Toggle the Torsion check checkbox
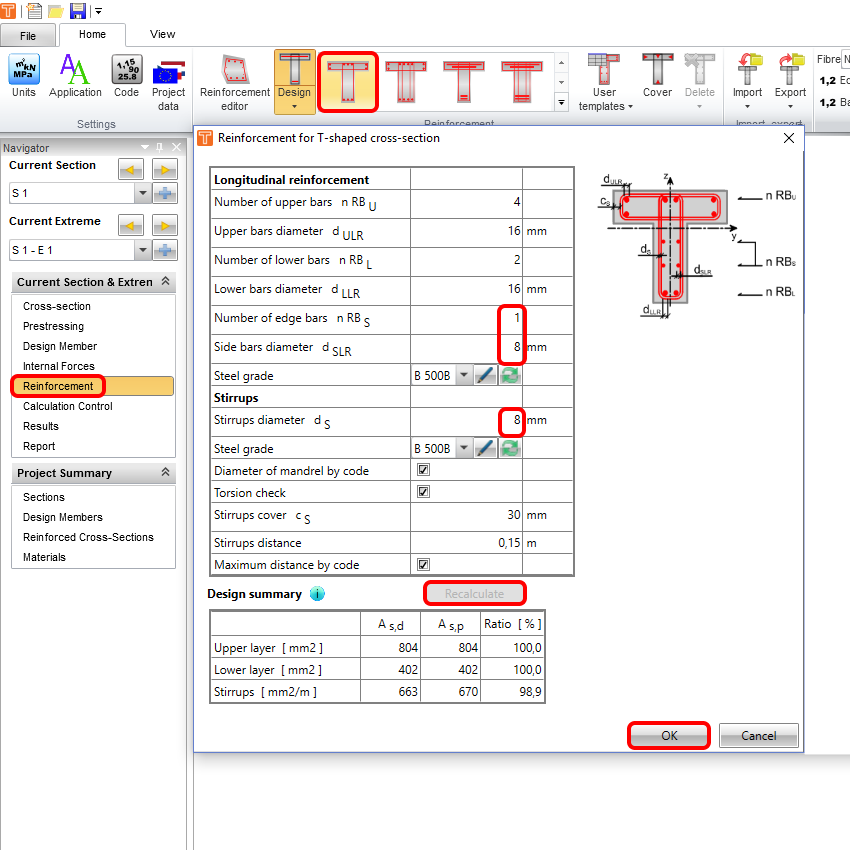Screen dimensions: 850x850 pyautogui.click(x=423, y=492)
